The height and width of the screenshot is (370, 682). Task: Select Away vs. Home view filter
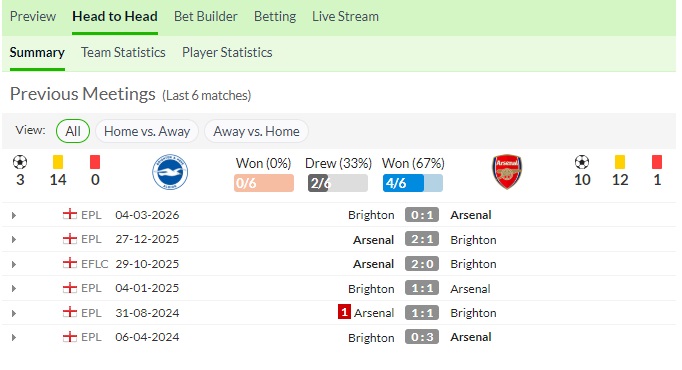tap(256, 131)
